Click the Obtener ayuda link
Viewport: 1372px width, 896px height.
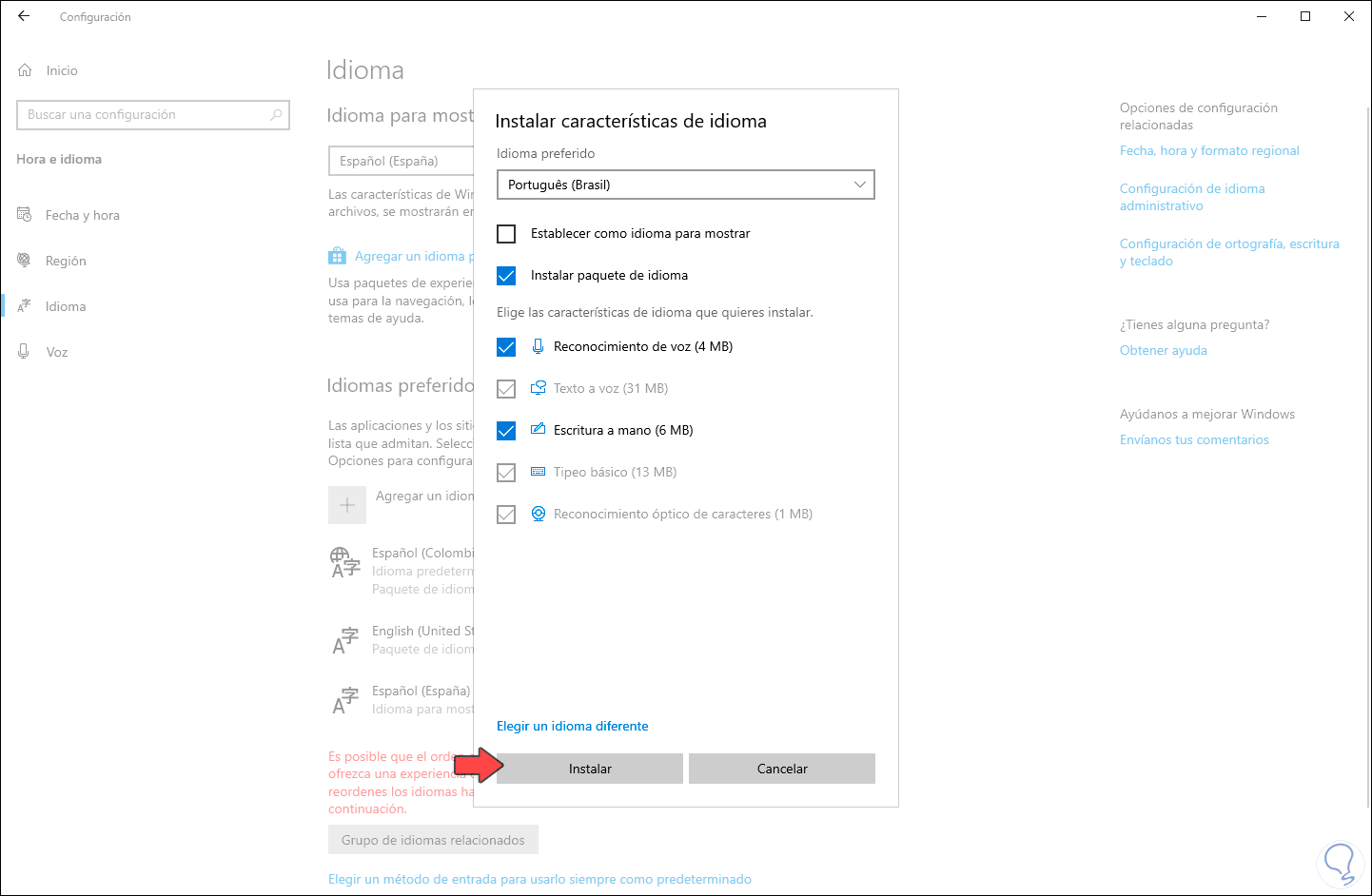pos(1164,350)
